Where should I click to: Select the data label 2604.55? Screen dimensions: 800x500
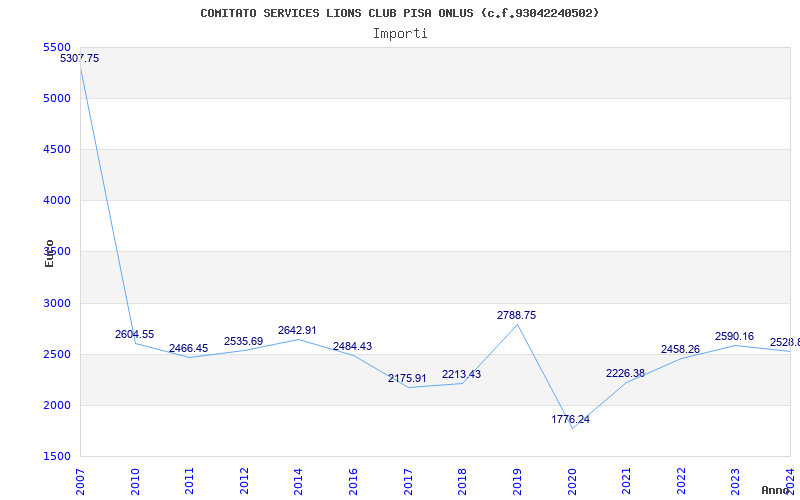click(x=134, y=334)
